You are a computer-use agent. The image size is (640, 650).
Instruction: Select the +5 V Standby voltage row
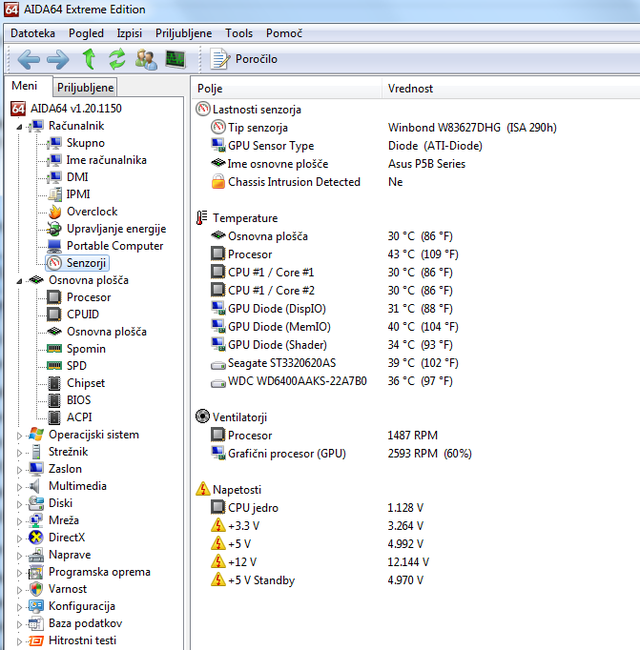(x=317, y=580)
